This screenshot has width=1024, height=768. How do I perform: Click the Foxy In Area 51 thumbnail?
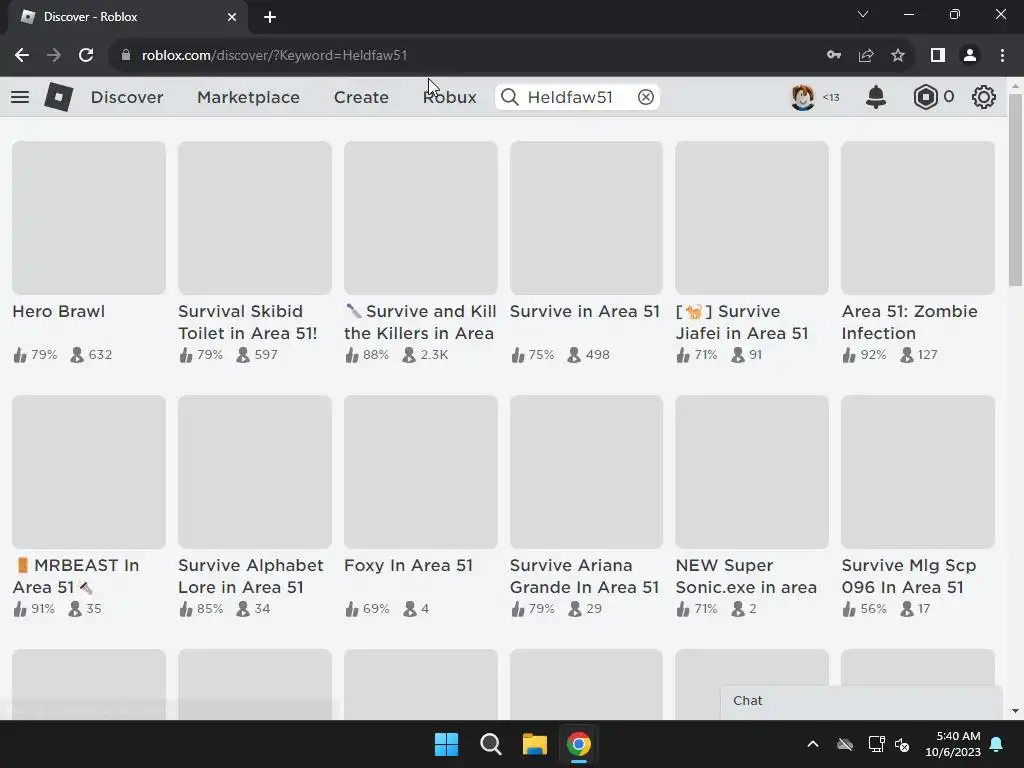click(x=421, y=472)
